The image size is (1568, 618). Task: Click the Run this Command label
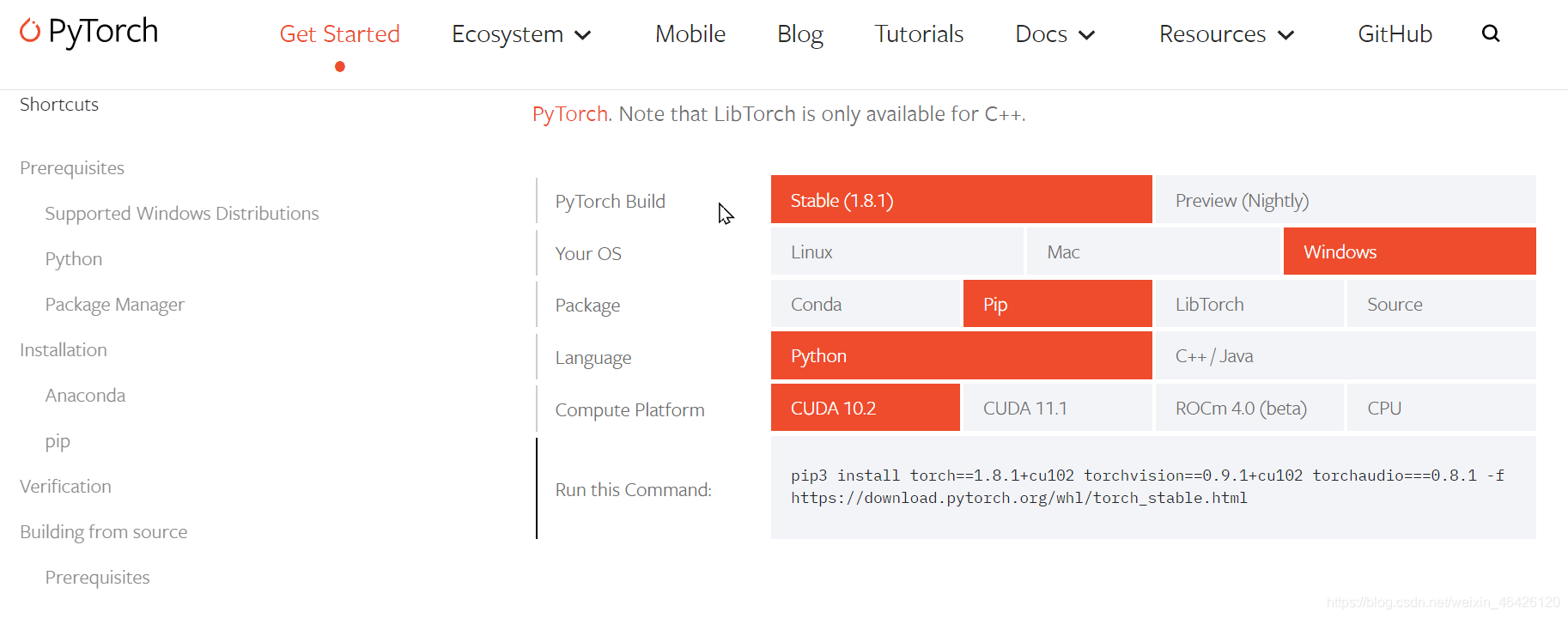pyautogui.click(x=634, y=490)
